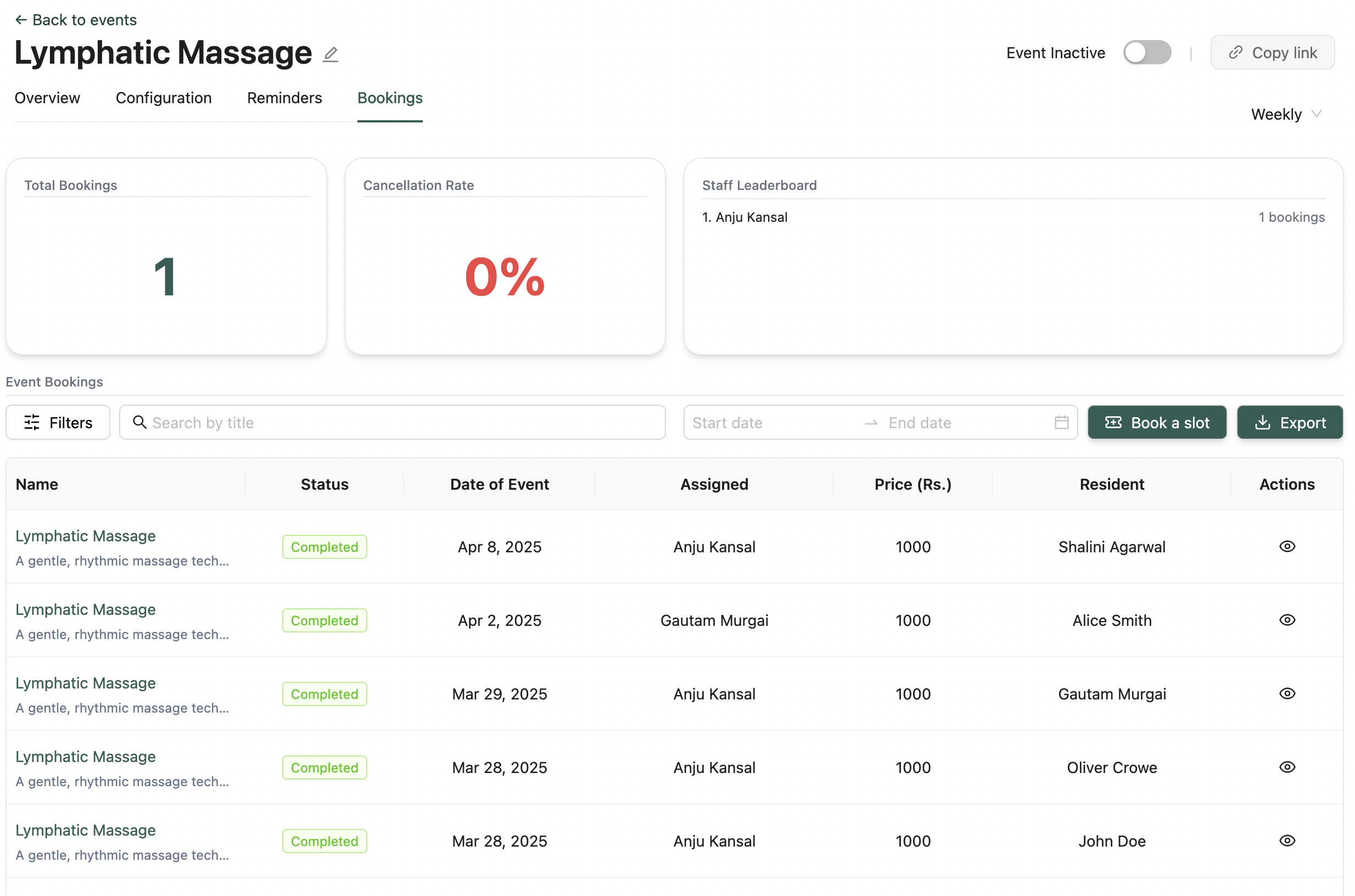
Task: View Shalini Agarwal booking via eye icon
Action: click(1286, 547)
